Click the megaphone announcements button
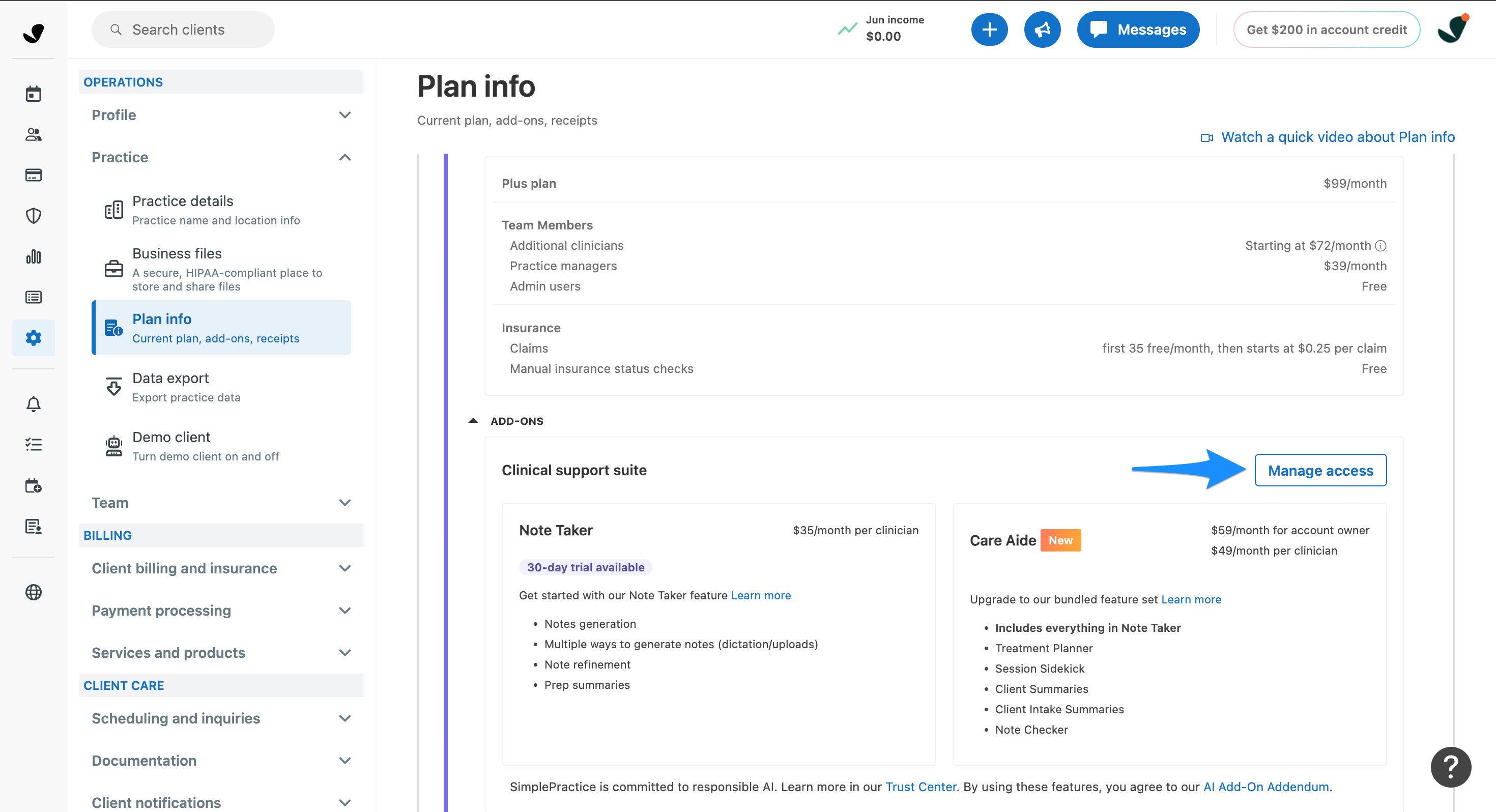Viewport: 1496px width, 812px height. pos(1042,30)
